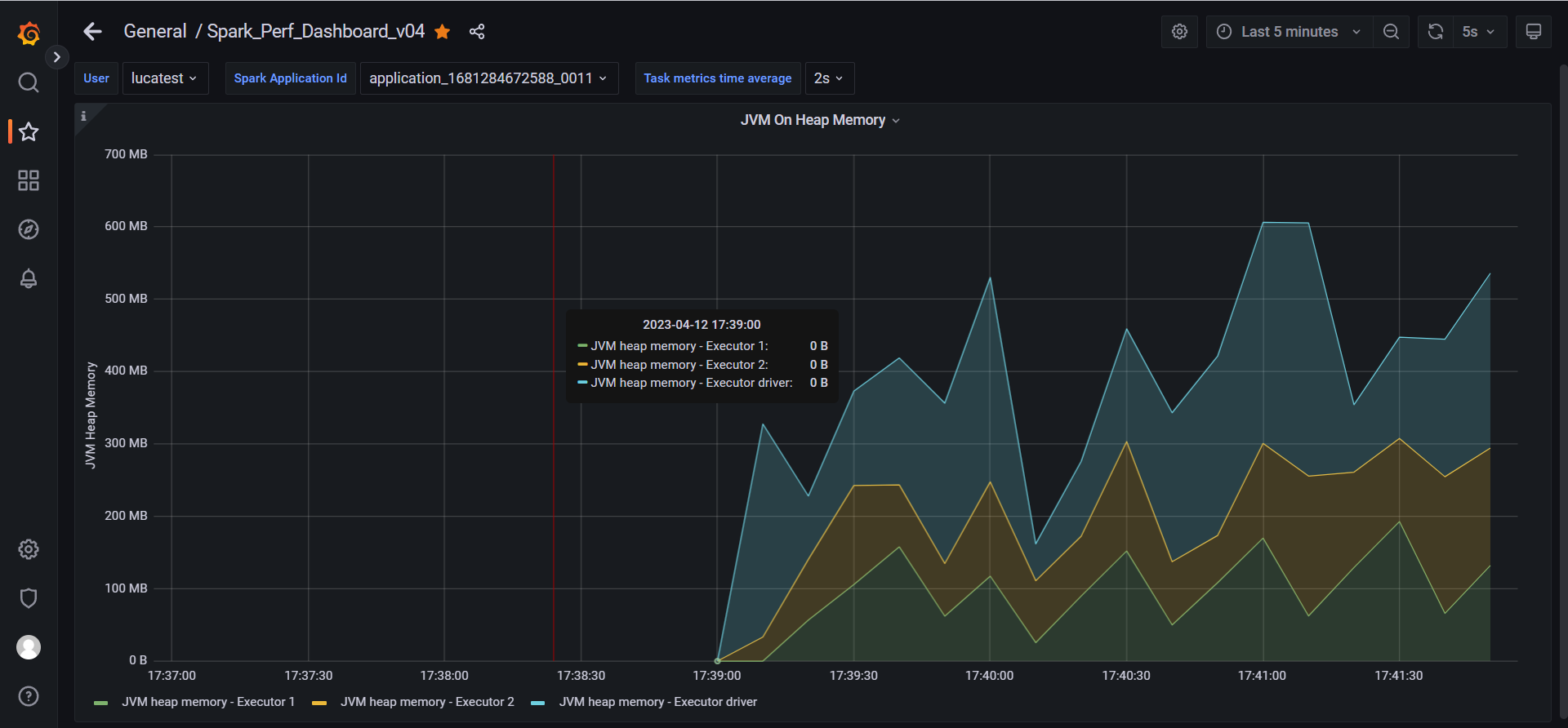Unstar the dashboard with the star icon
Viewport: 1568px width, 728px height.
click(443, 32)
